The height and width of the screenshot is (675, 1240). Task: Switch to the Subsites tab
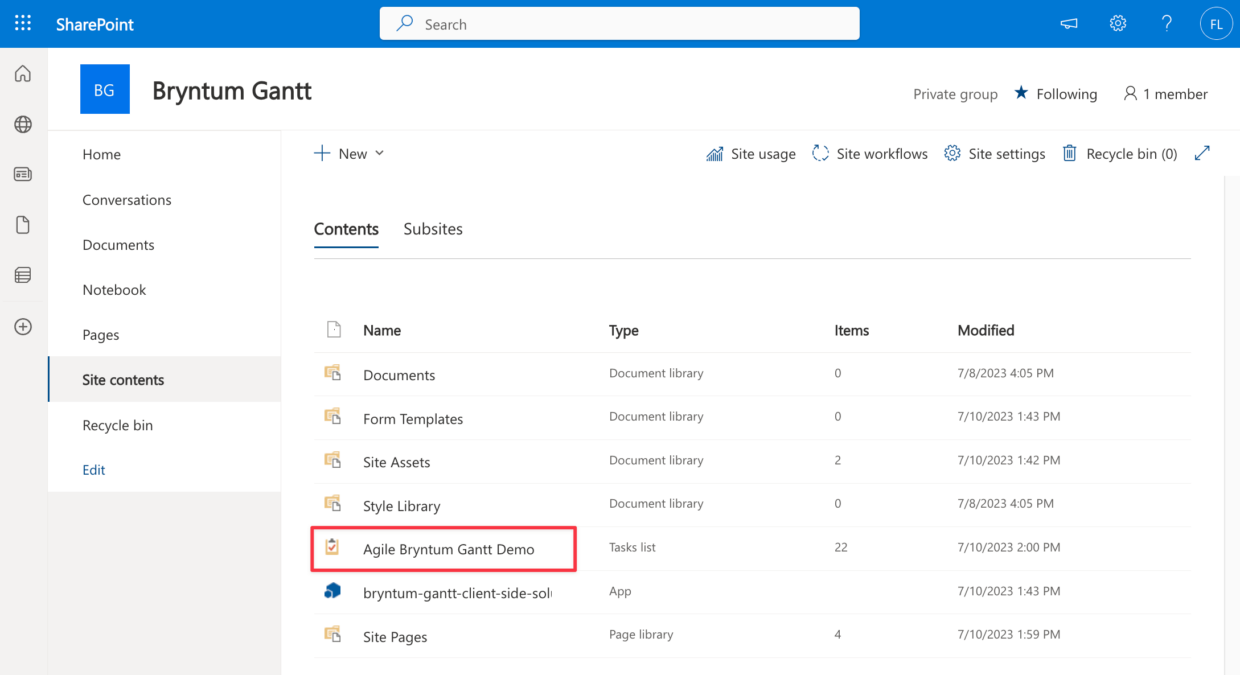tap(433, 229)
